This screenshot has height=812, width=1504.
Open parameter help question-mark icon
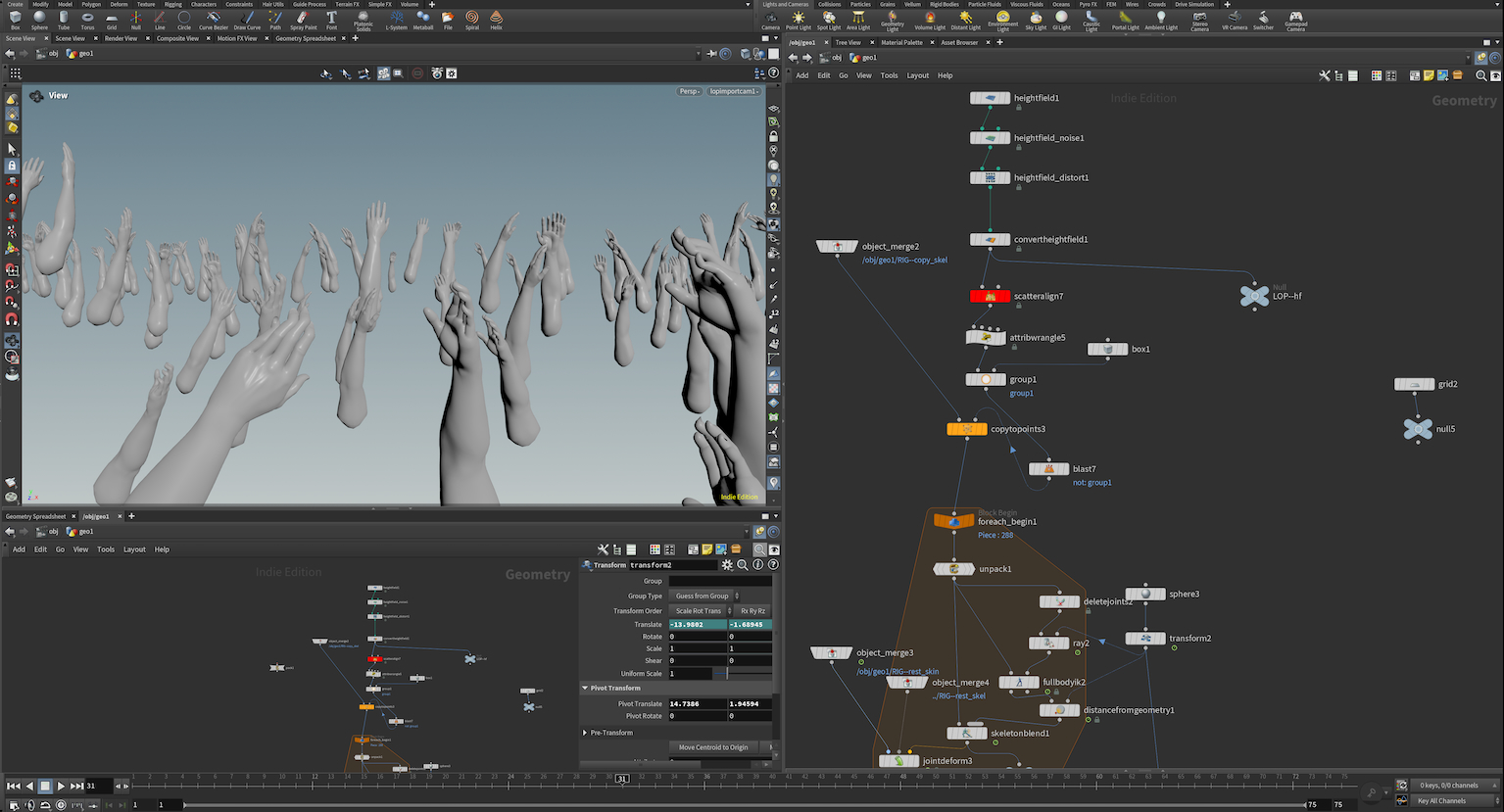[x=773, y=565]
